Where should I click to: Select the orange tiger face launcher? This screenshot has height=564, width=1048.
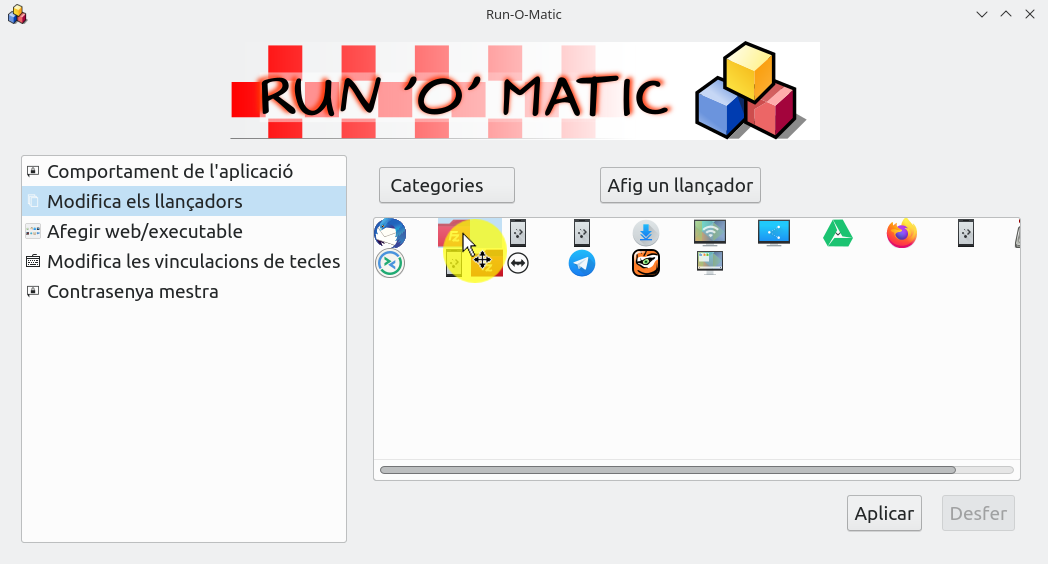(646, 263)
